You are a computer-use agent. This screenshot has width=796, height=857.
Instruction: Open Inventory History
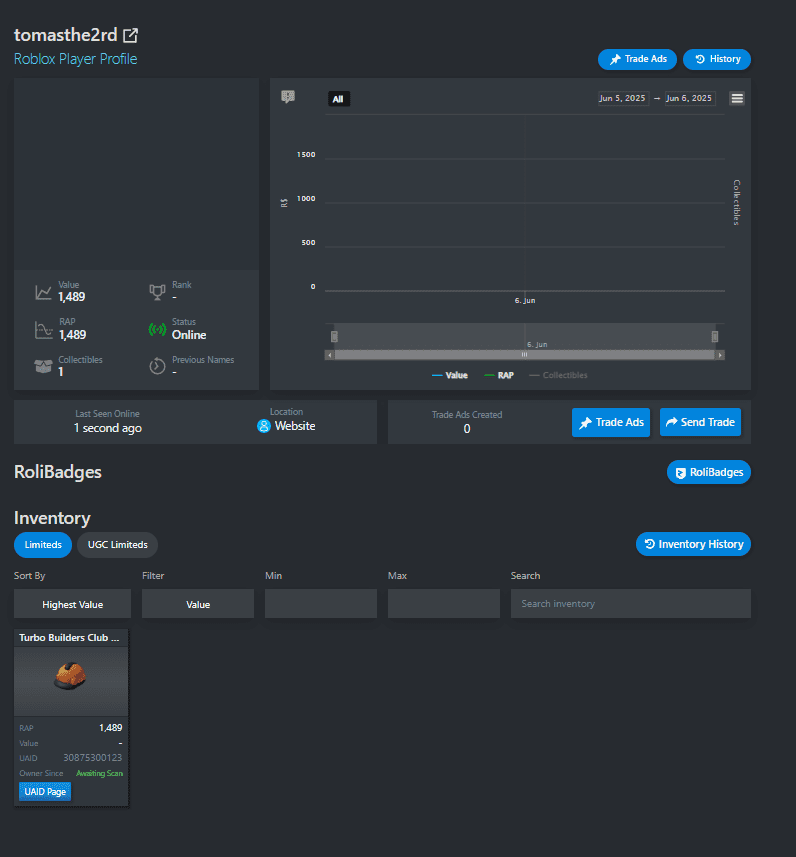693,544
